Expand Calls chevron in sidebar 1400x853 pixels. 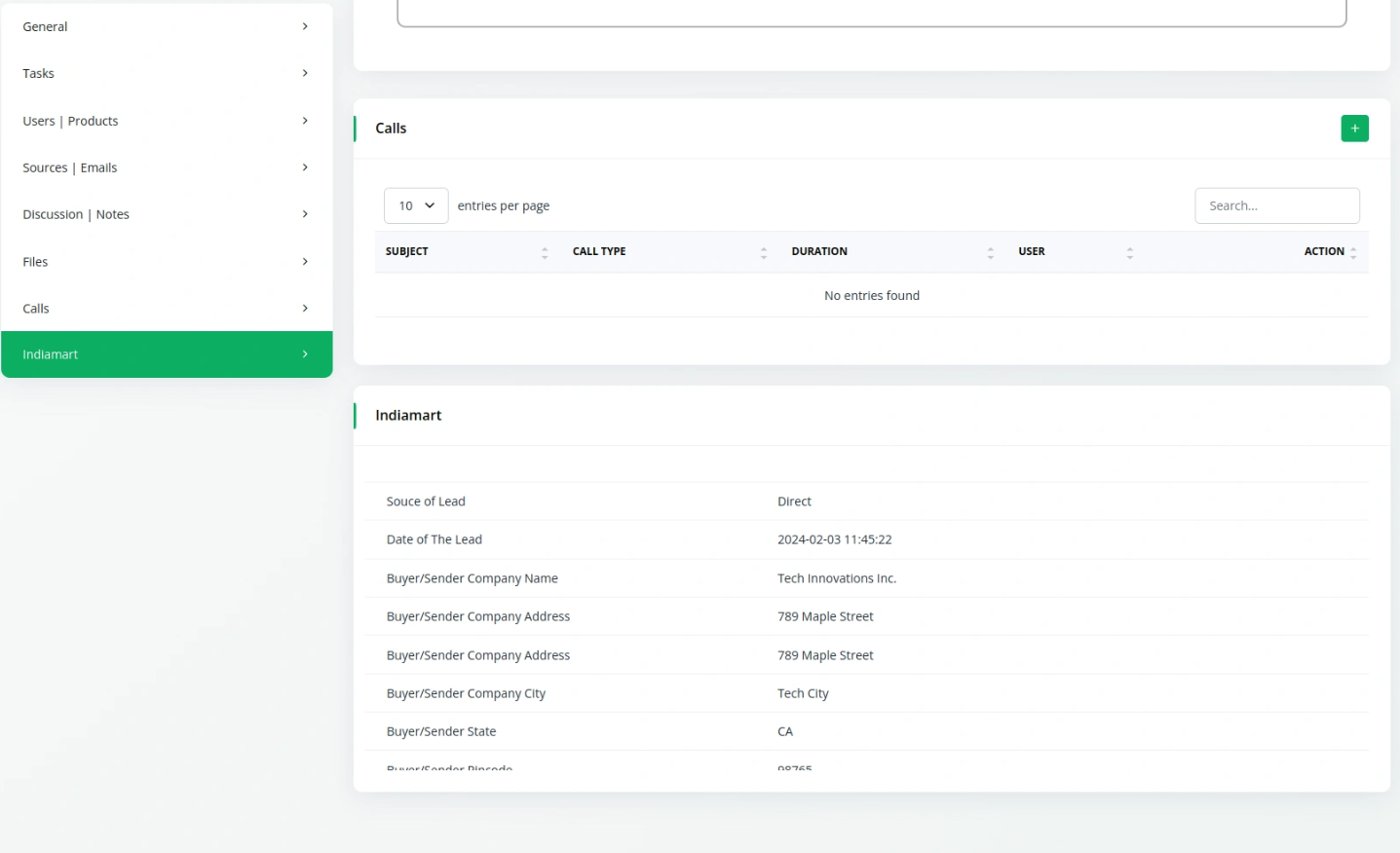[x=305, y=308]
